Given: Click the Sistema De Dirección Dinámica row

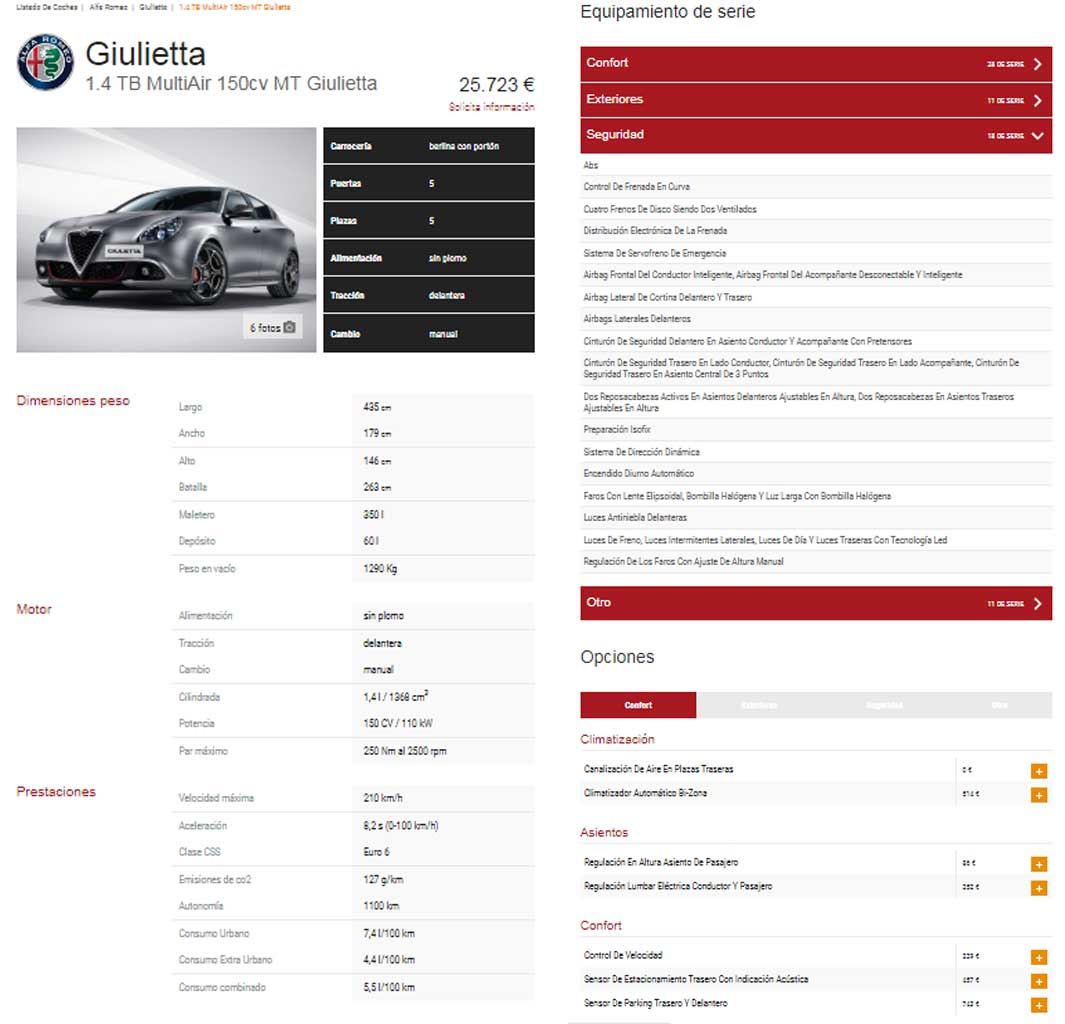Looking at the screenshot, I should (x=816, y=452).
